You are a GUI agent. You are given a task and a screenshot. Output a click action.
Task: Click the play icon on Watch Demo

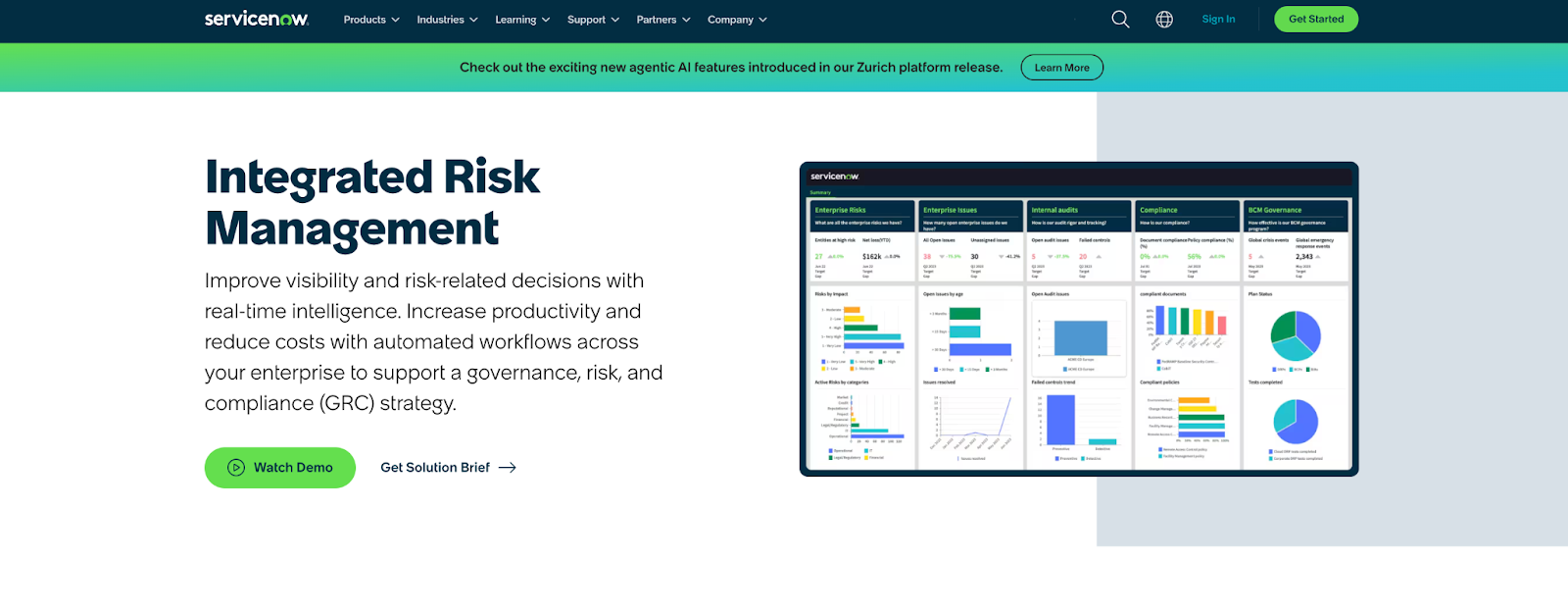coord(236,468)
